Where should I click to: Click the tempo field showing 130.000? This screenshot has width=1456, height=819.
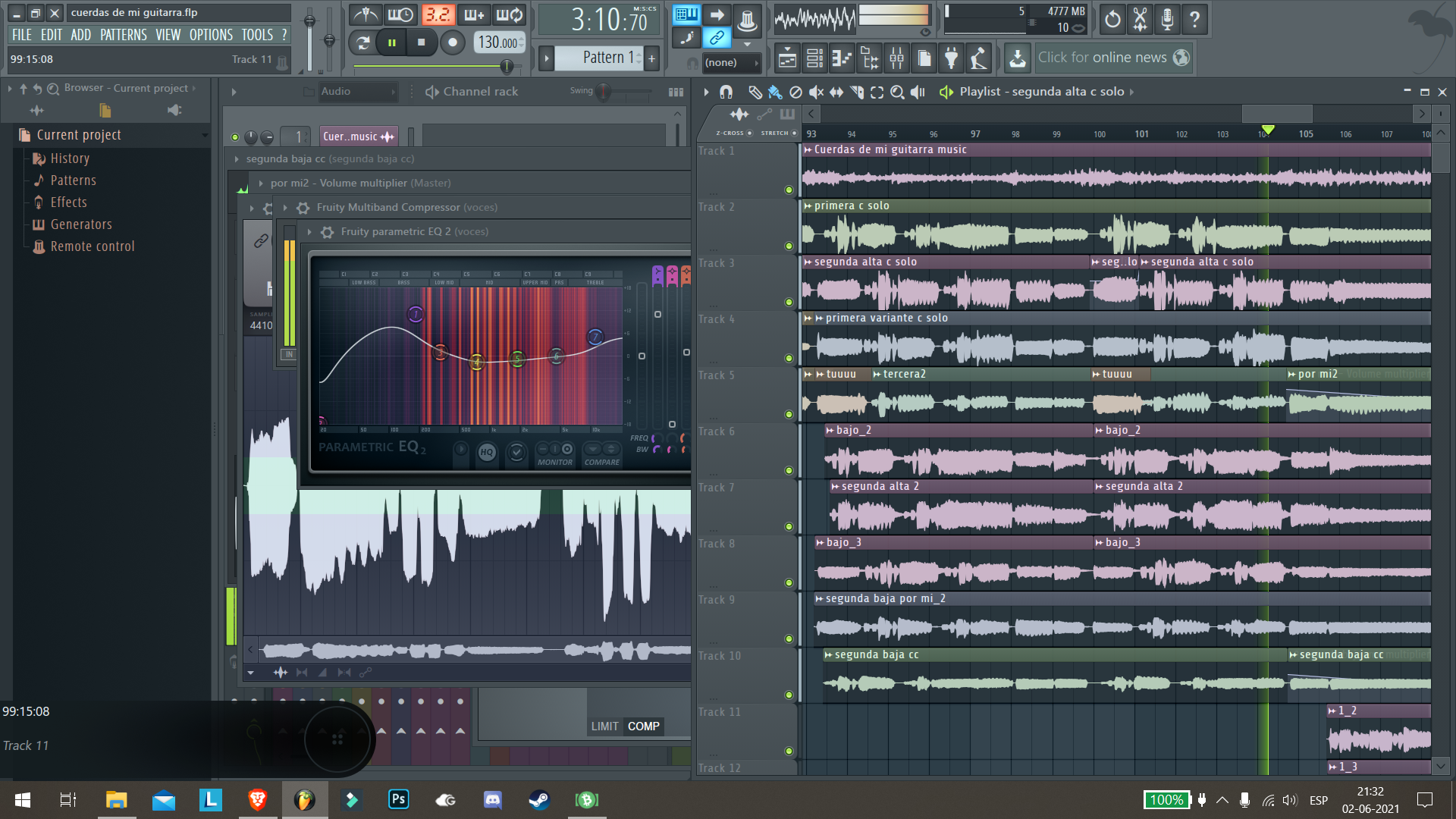498,42
